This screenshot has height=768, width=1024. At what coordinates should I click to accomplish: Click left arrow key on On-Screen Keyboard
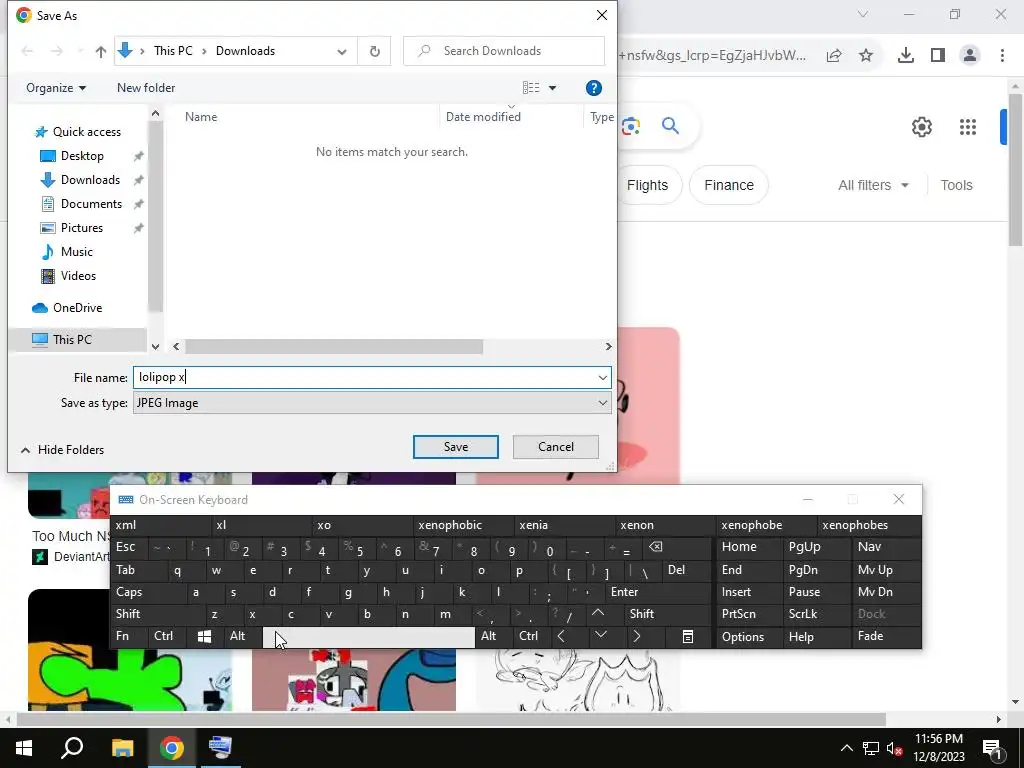tap(562, 636)
